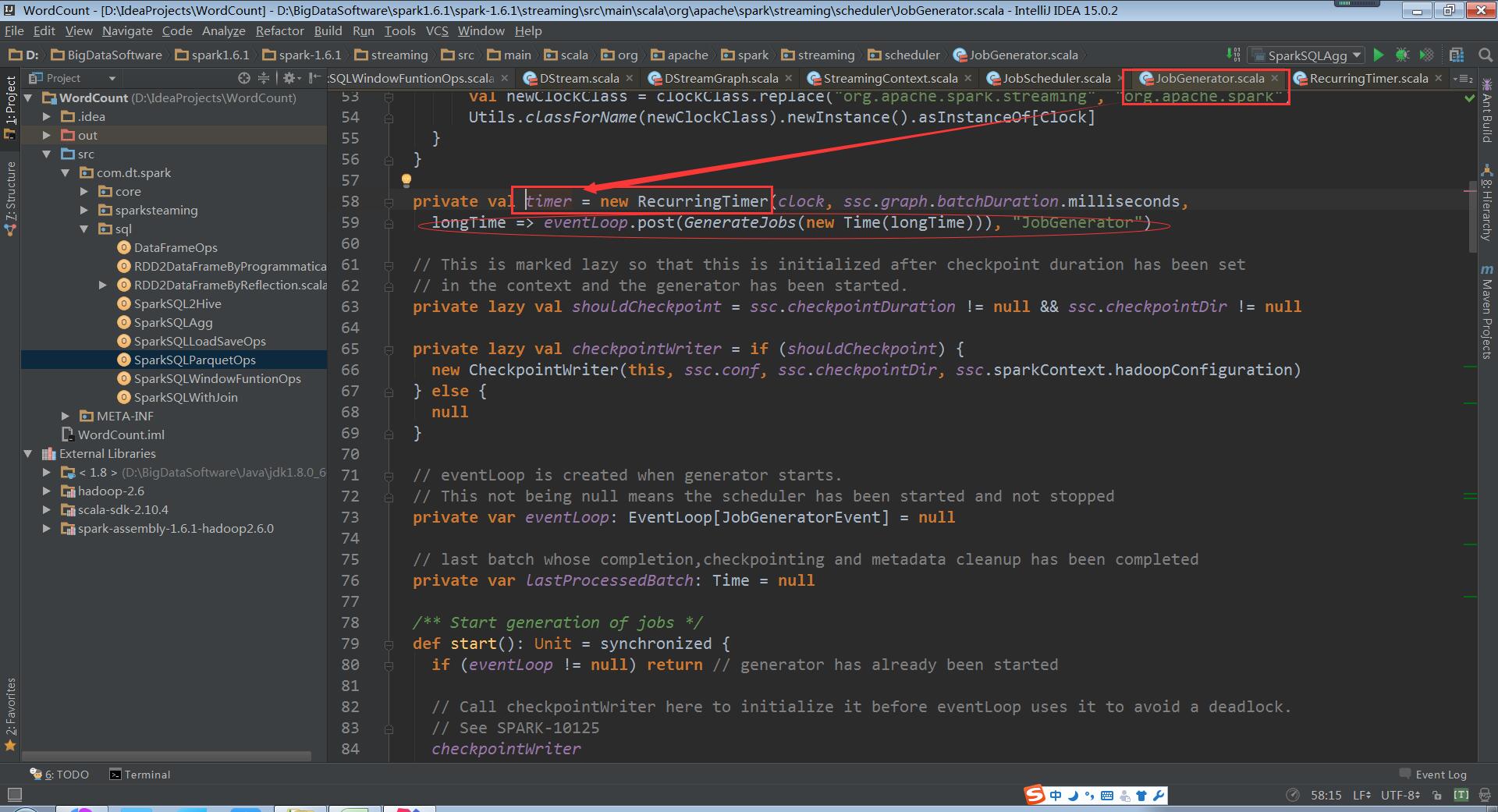1498x812 pixels.
Task: Open Sogou wrench settings icon
Action: tap(1159, 796)
